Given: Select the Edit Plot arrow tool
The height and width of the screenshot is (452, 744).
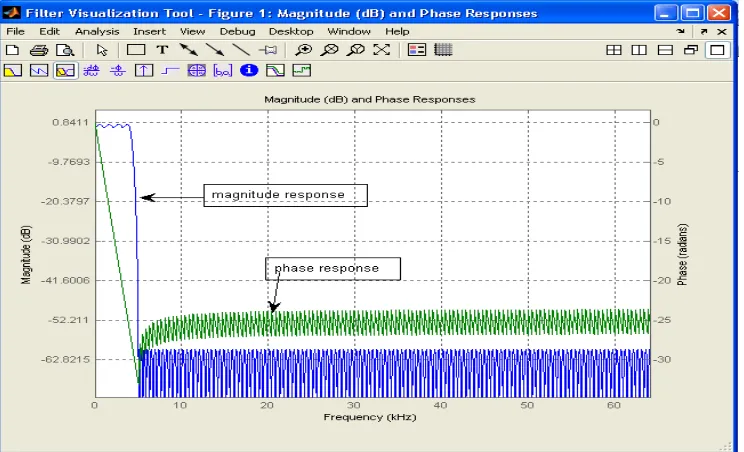Looking at the screenshot, I should (x=102, y=50).
